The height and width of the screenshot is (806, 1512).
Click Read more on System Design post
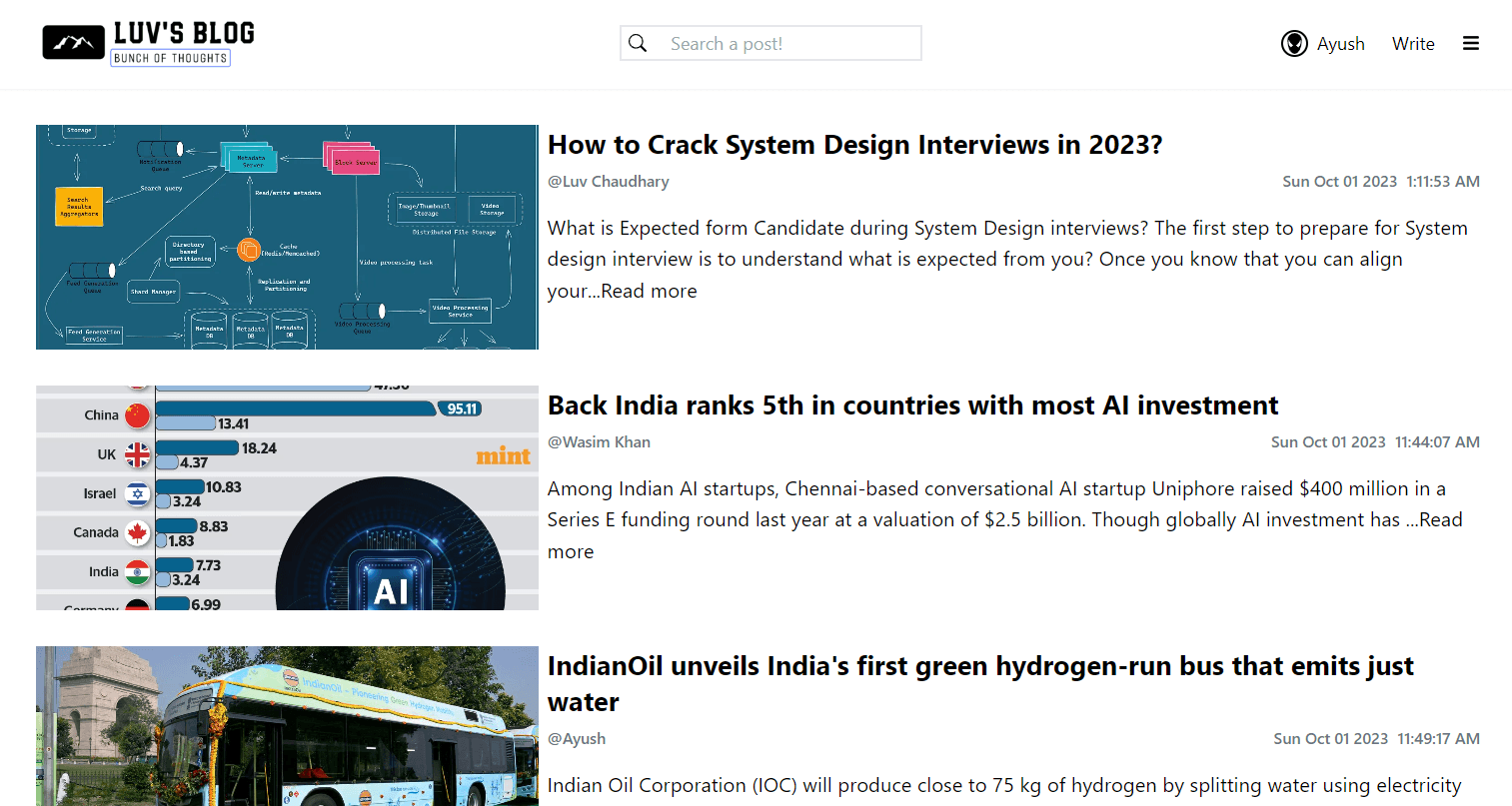click(649, 291)
